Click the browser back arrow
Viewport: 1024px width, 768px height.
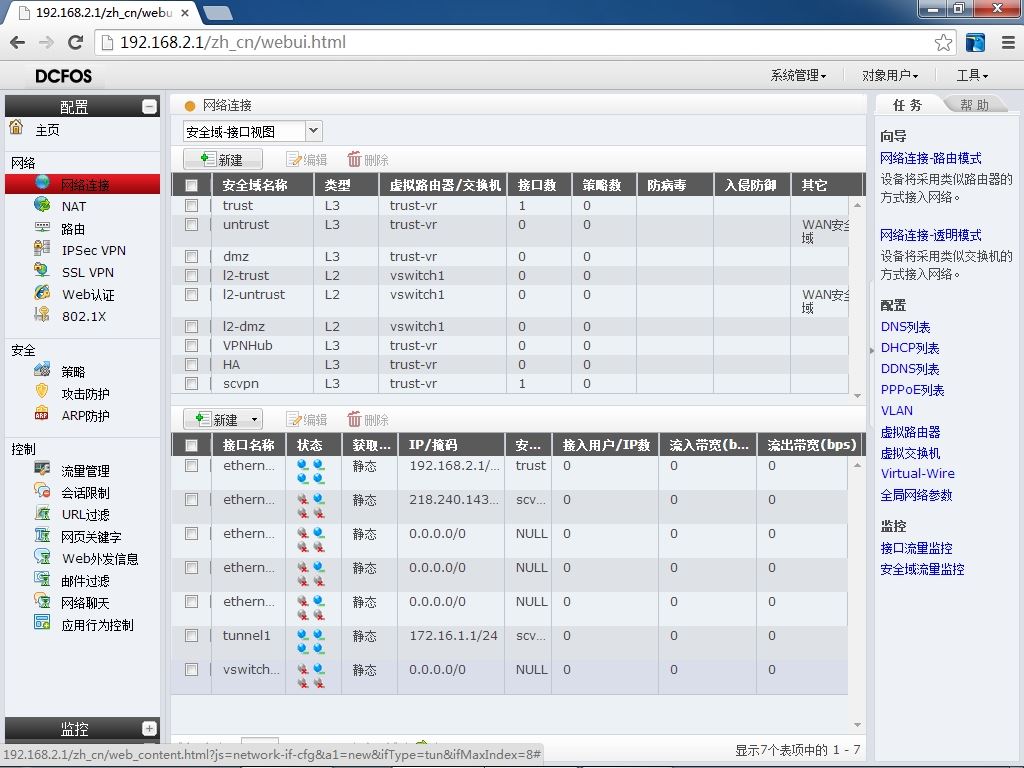(18, 42)
